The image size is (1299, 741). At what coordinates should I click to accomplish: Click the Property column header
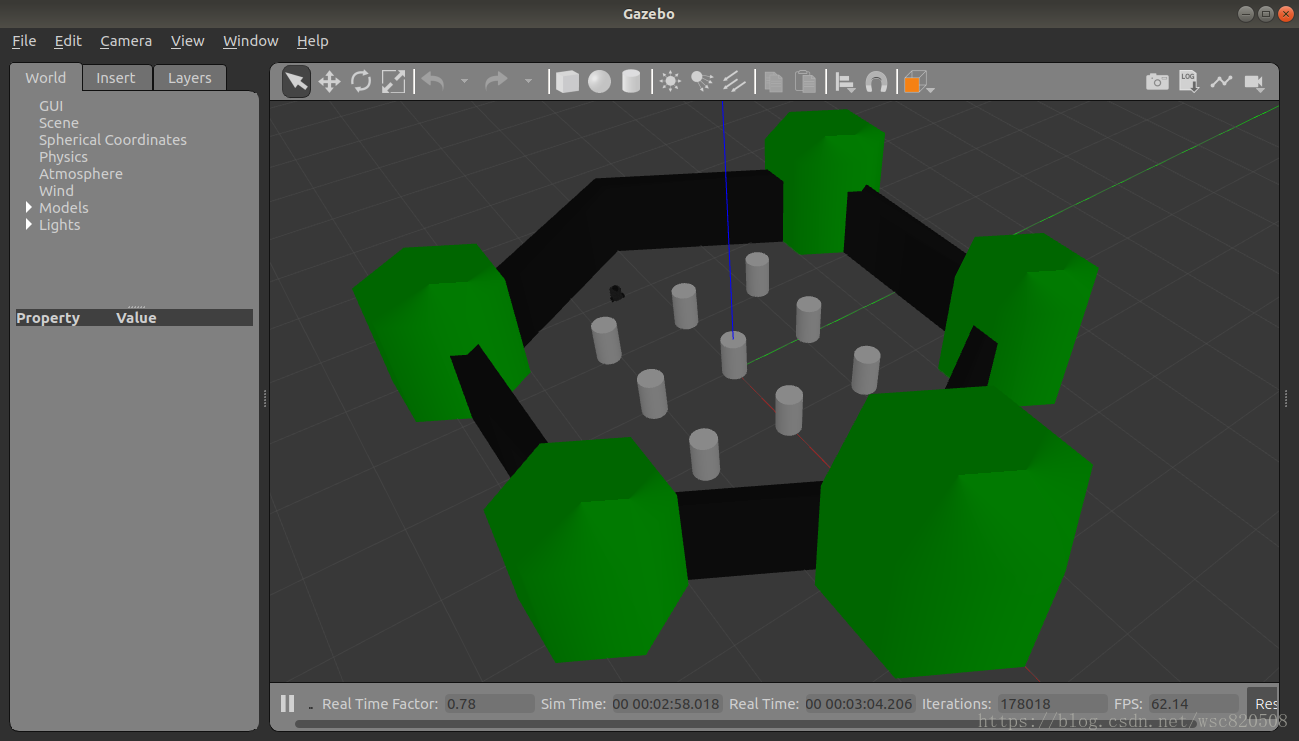click(x=48, y=318)
